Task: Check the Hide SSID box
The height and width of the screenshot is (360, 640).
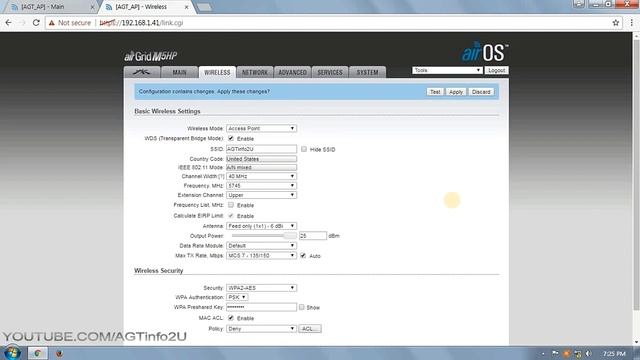Action: (x=304, y=149)
